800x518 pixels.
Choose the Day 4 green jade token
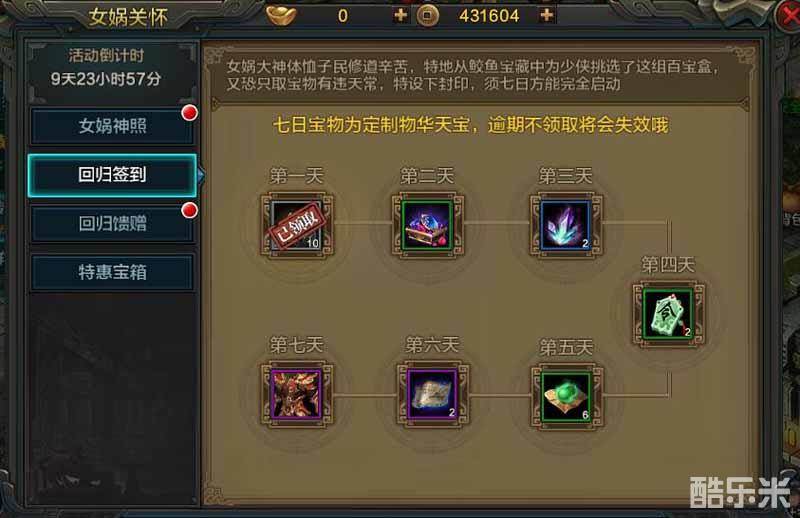(x=668, y=314)
